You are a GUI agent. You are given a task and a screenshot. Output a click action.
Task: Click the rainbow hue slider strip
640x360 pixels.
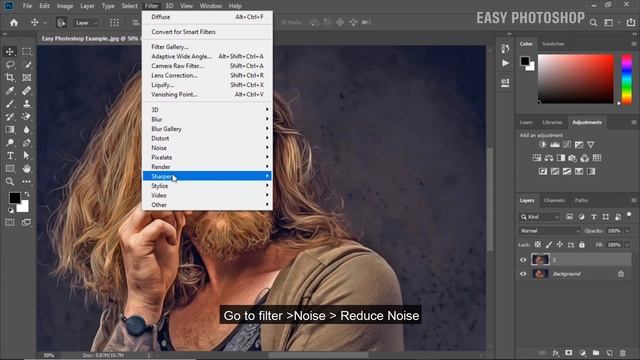click(627, 79)
